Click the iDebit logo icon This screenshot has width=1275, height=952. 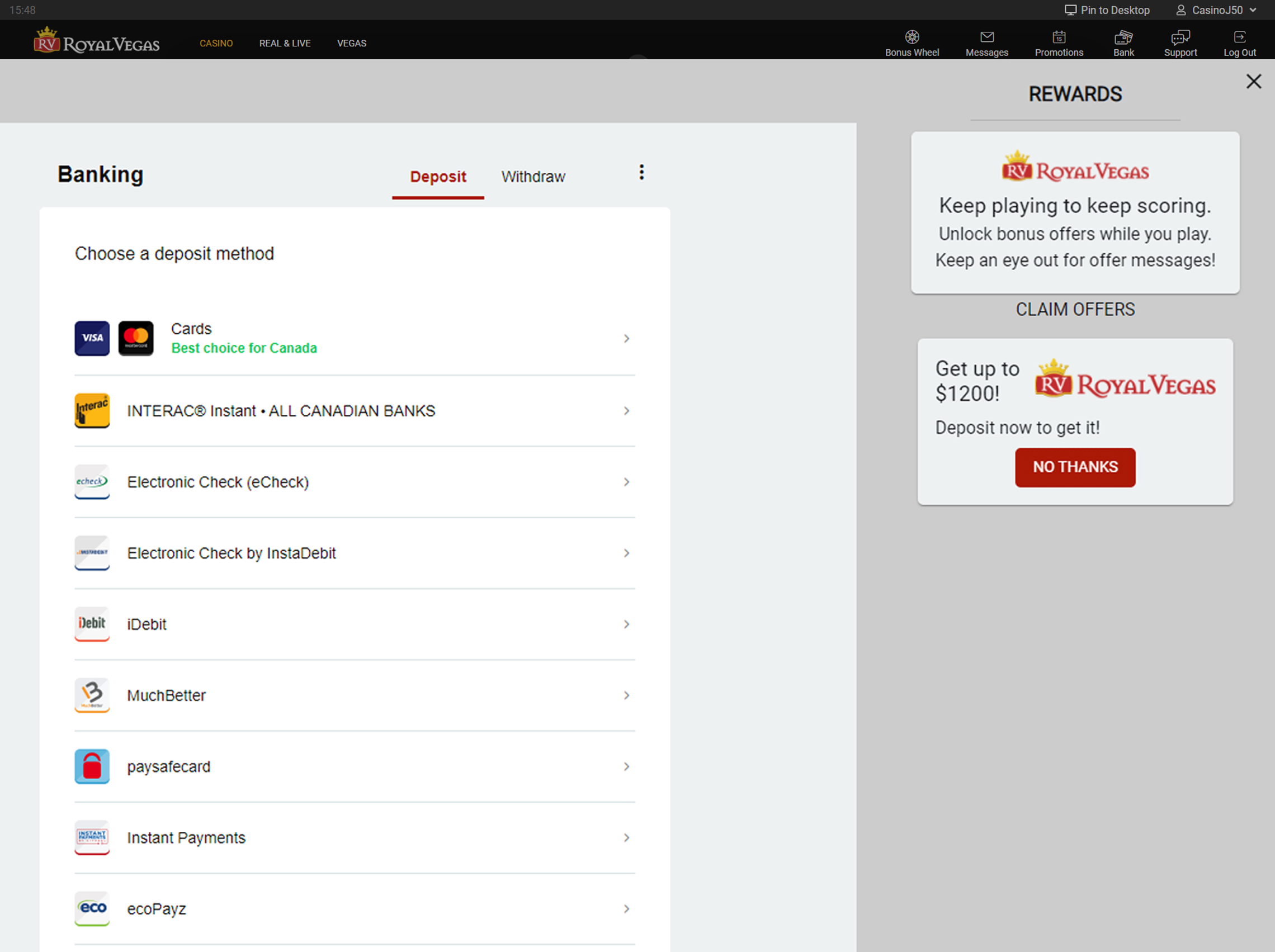click(92, 624)
